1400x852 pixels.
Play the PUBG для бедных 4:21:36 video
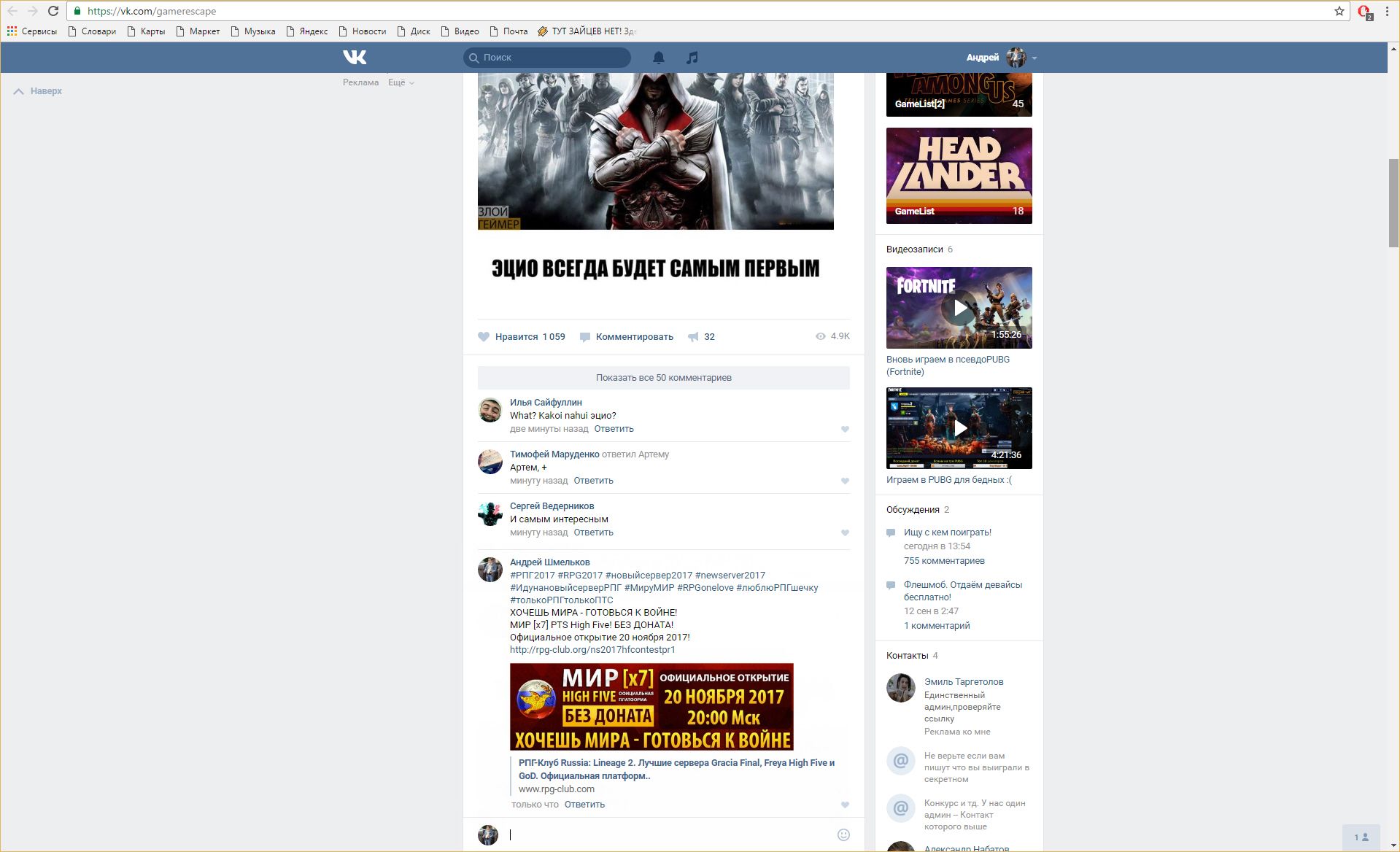[959, 428]
